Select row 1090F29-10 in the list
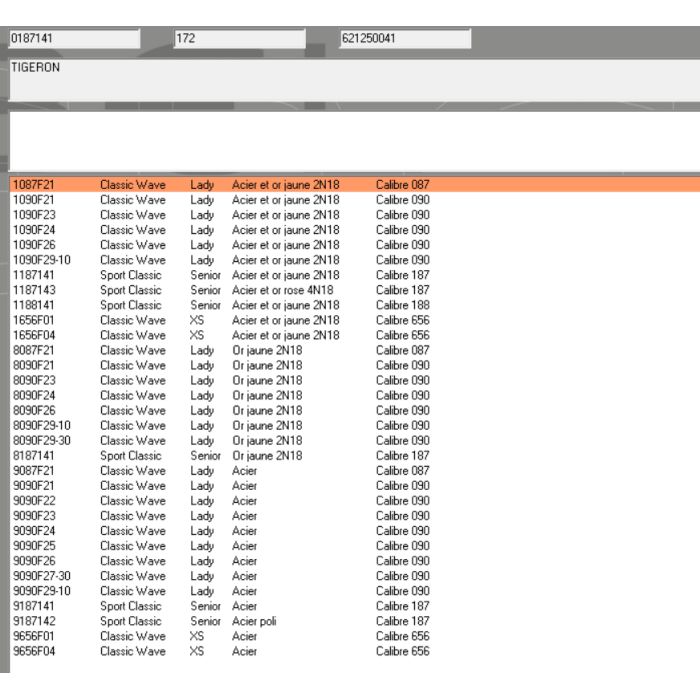Viewport: 700px width, 700px height. click(354, 260)
